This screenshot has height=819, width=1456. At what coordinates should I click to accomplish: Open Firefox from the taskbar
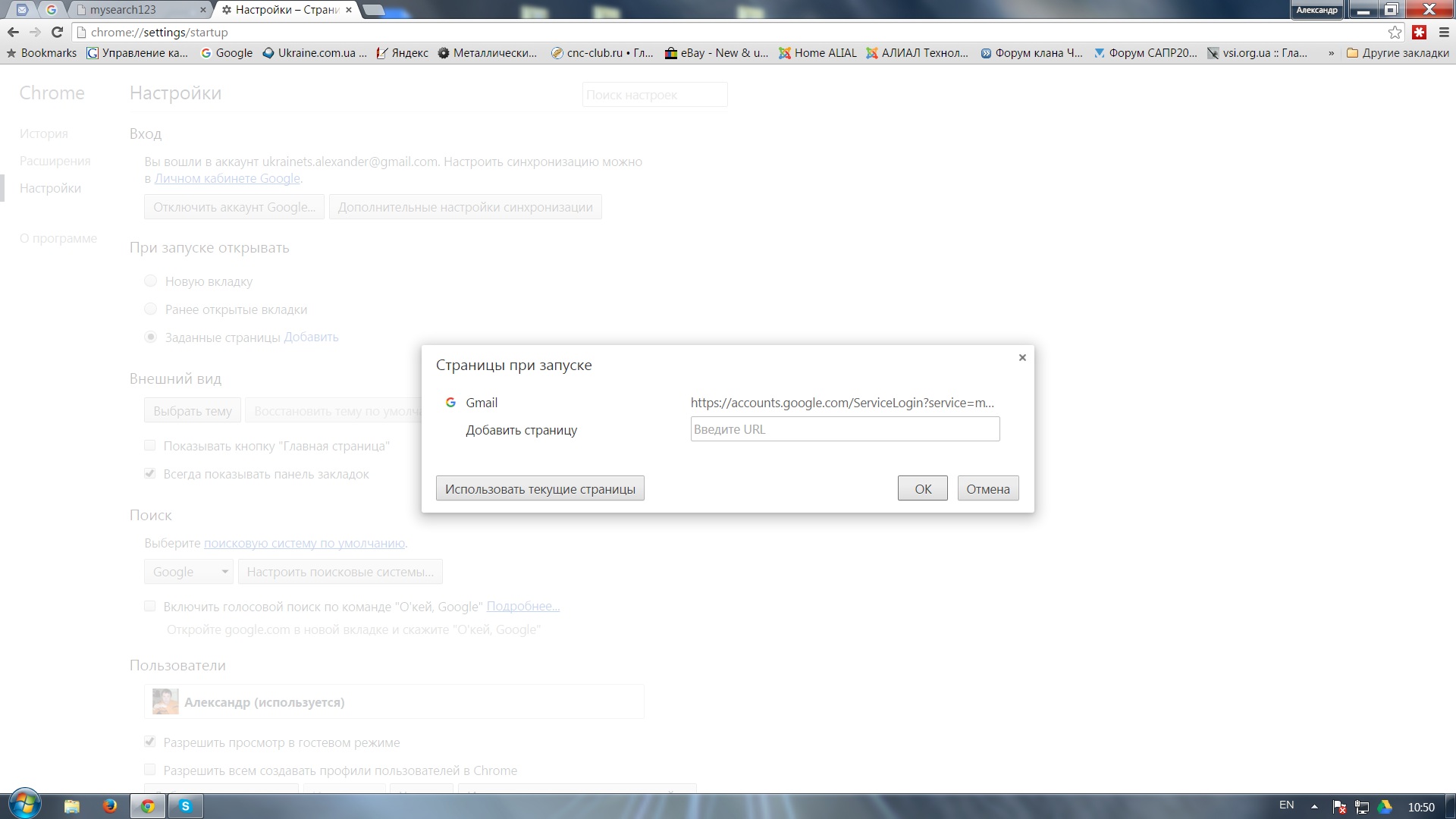coord(110,806)
